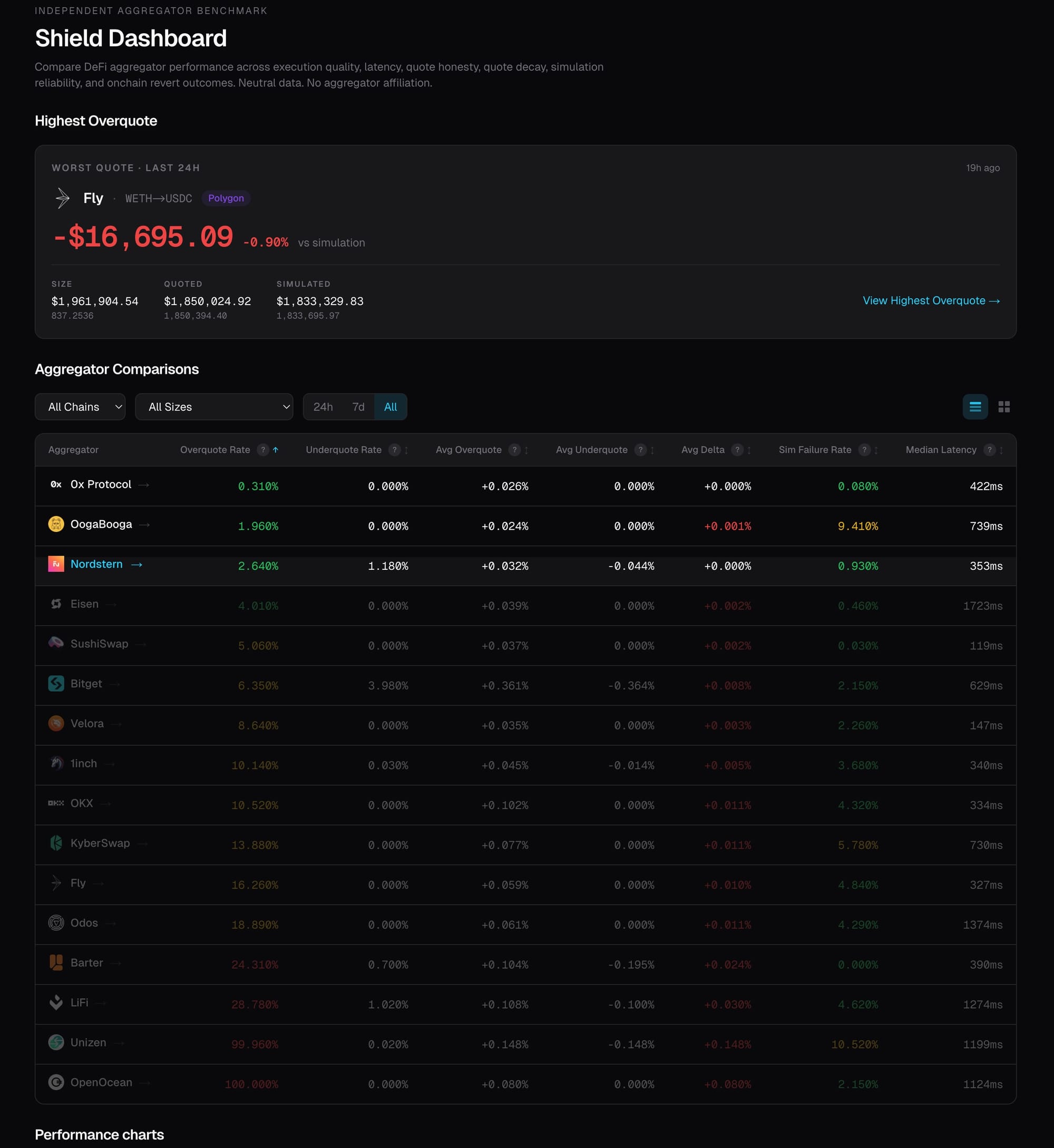This screenshot has width=1054, height=1148.
Task: Sort by Avg Overquote column header
Action: tap(469, 450)
